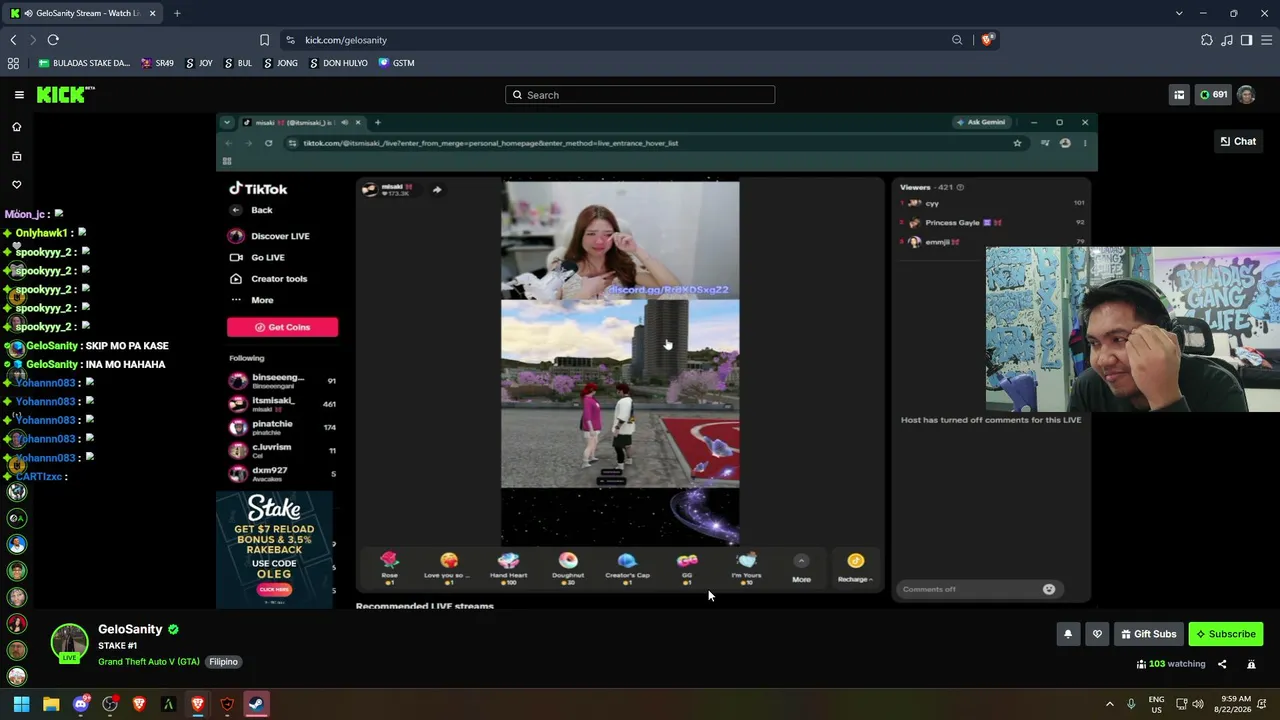This screenshot has width=1280, height=720.
Task: Open the user avatar profile menu
Action: pyautogui.click(x=1246, y=95)
